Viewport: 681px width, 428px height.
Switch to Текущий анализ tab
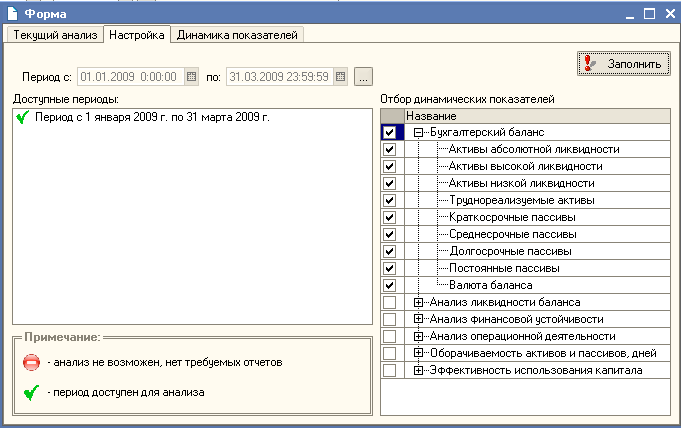pyautogui.click(x=55, y=35)
